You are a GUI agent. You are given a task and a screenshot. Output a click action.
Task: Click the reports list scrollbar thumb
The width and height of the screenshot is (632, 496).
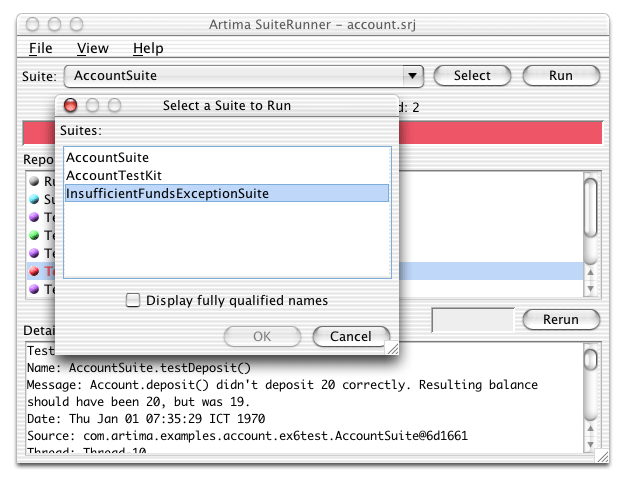point(590,208)
